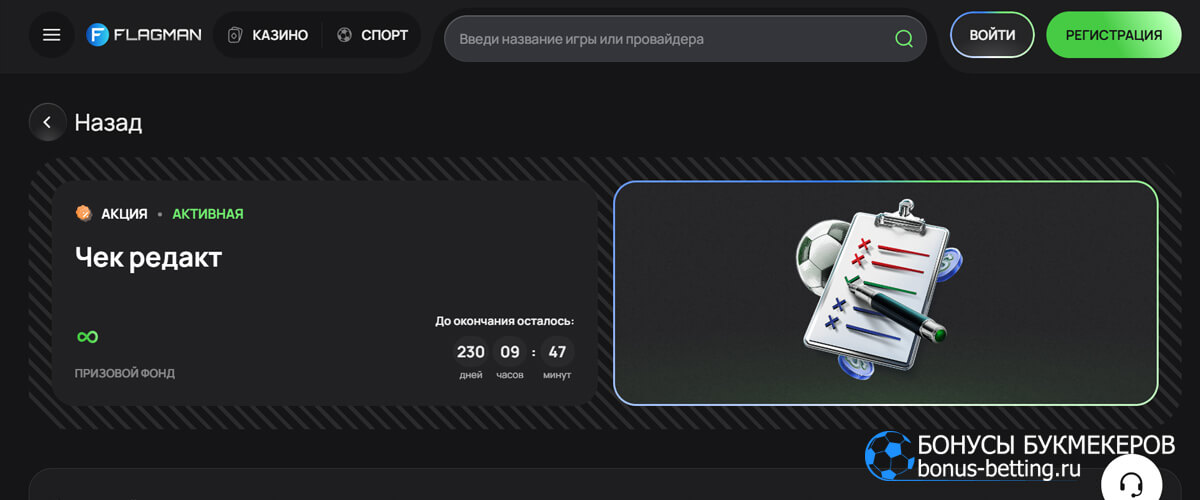The height and width of the screenshot is (500, 1200).
Task: Open the hamburger menu
Action: pyautogui.click(x=51, y=36)
